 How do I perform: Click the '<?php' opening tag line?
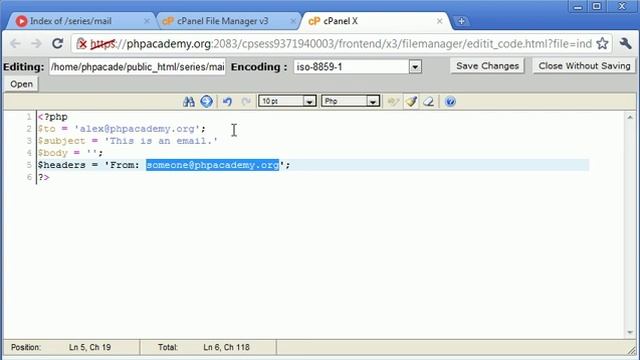[x=53, y=117]
